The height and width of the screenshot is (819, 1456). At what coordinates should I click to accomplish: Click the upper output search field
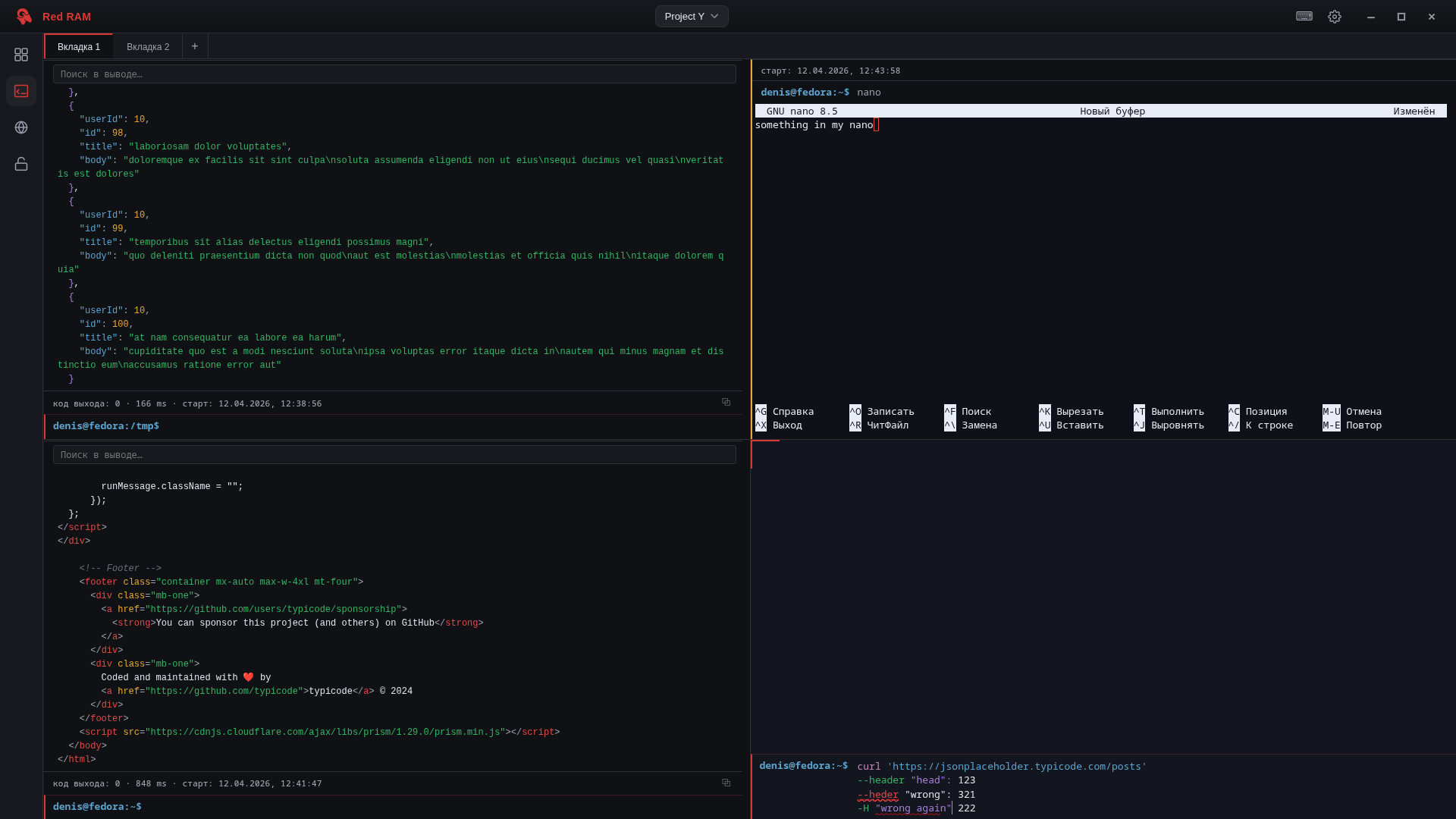394,74
